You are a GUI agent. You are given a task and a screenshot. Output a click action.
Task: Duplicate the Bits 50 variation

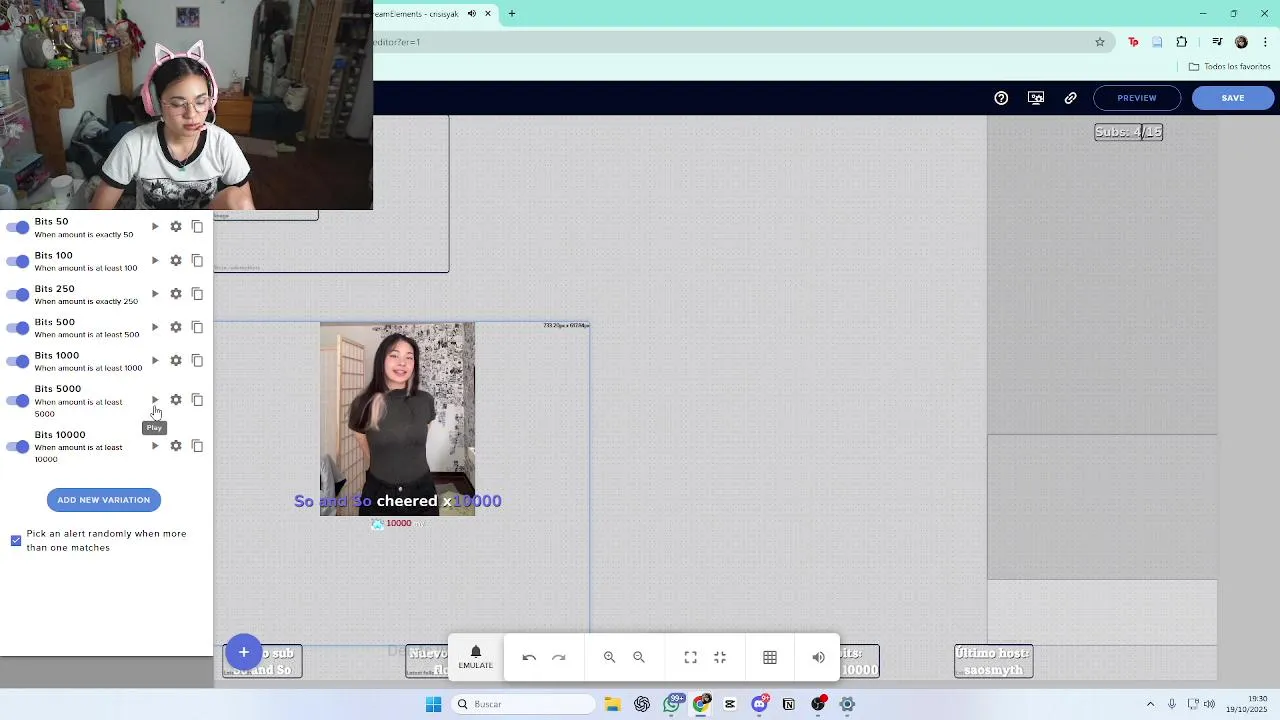coord(197,227)
